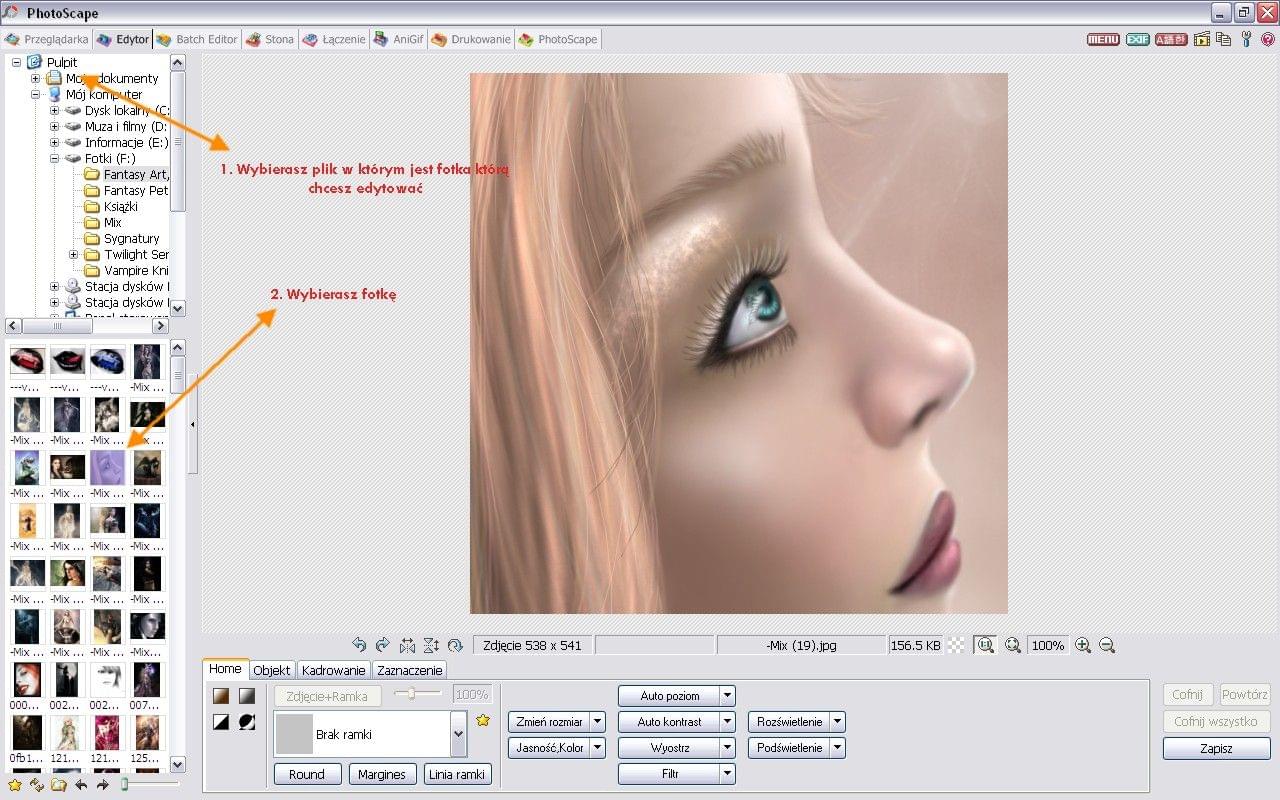Refresh the folder with the circular arrows icon
The width and height of the screenshot is (1280, 800).
37,785
